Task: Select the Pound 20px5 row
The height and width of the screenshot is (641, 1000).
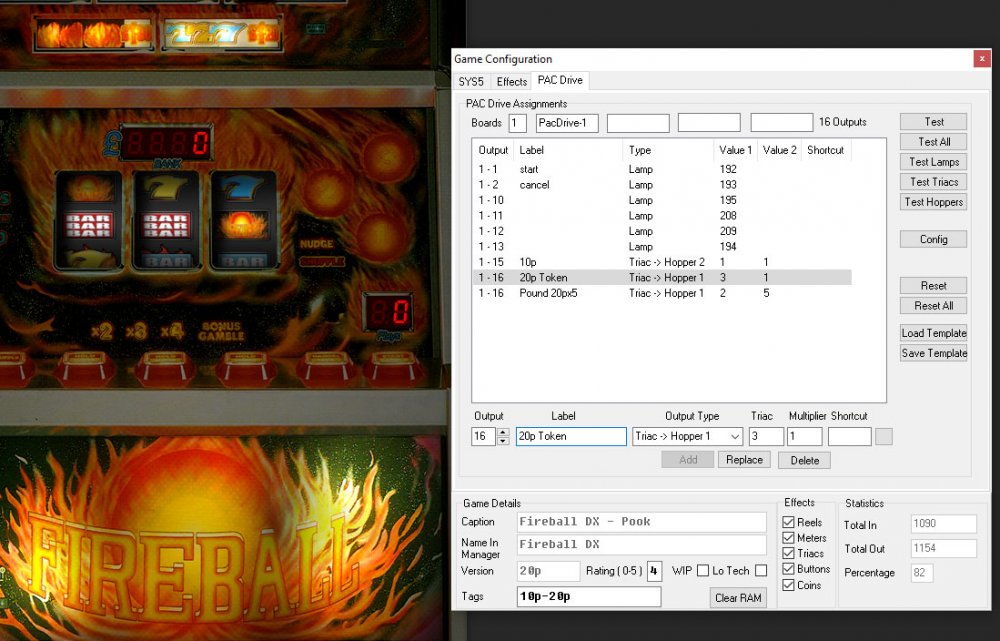Action: pyautogui.click(x=662, y=293)
